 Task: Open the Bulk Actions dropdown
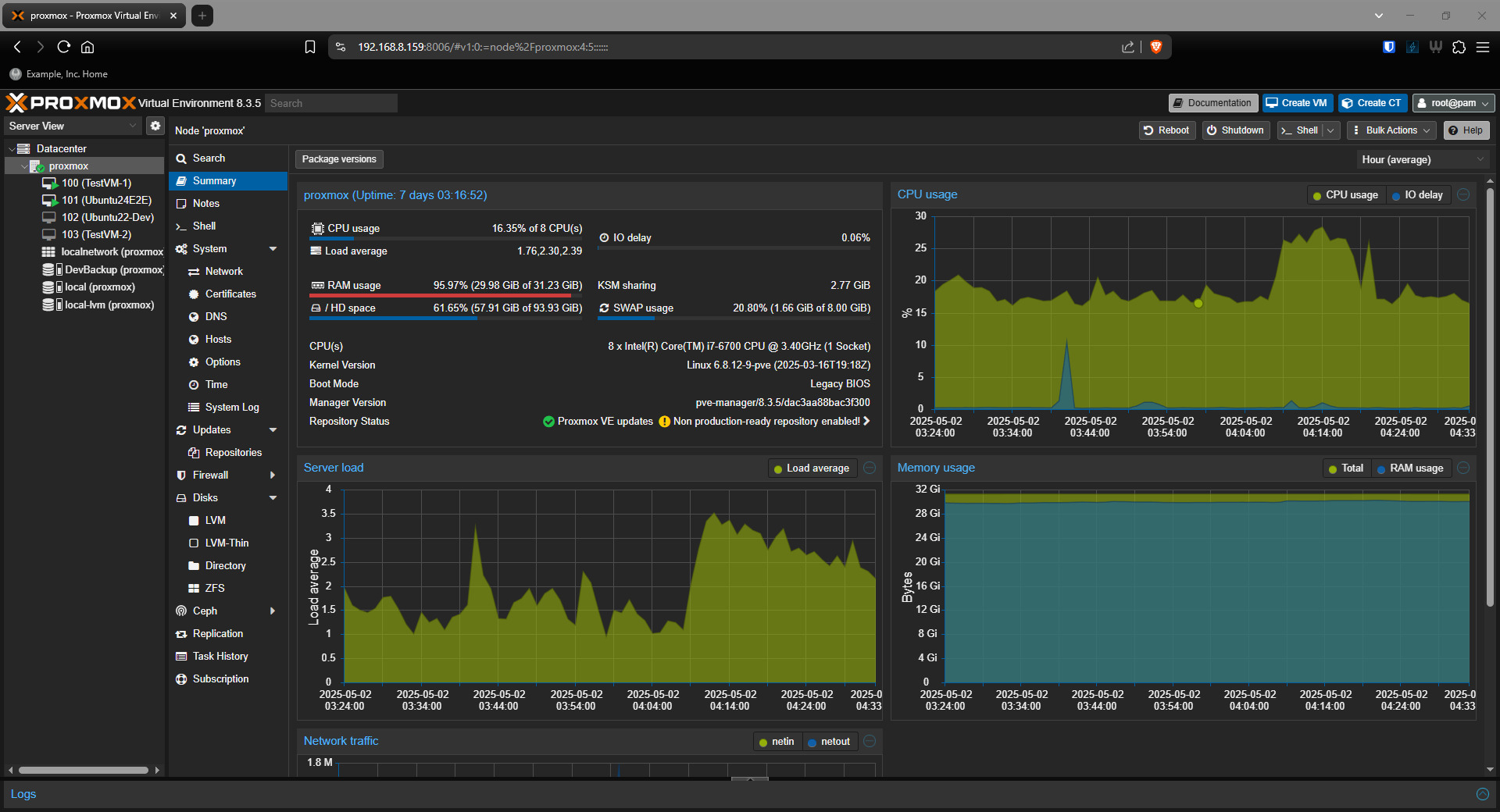(1392, 130)
